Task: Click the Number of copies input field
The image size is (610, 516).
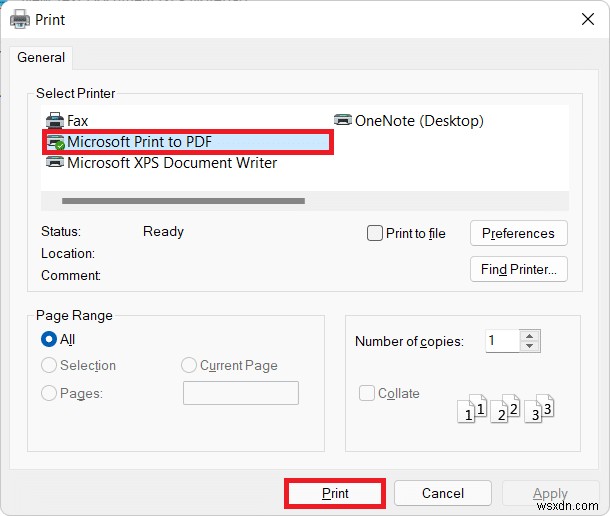Action: click(502, 341)
